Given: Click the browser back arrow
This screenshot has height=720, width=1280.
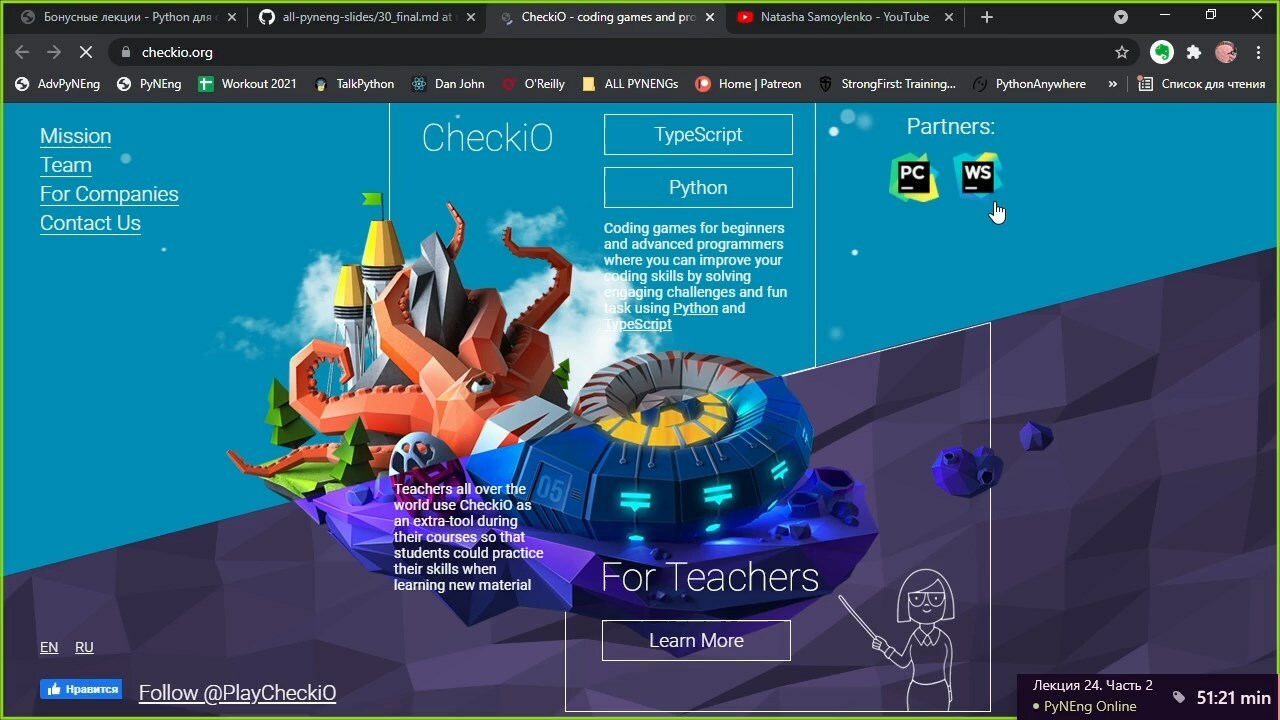Looking at the screenshot, I should click(x=22, y=52).
